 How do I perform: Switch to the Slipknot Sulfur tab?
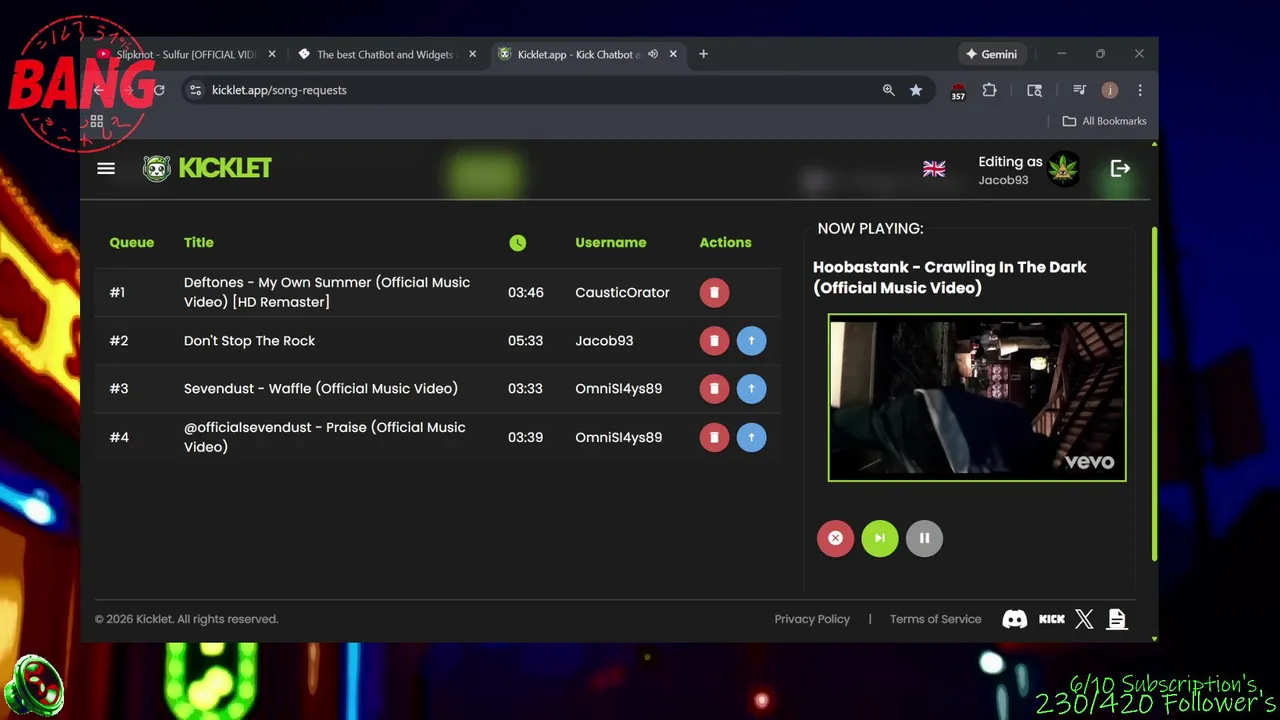(186, 54)
